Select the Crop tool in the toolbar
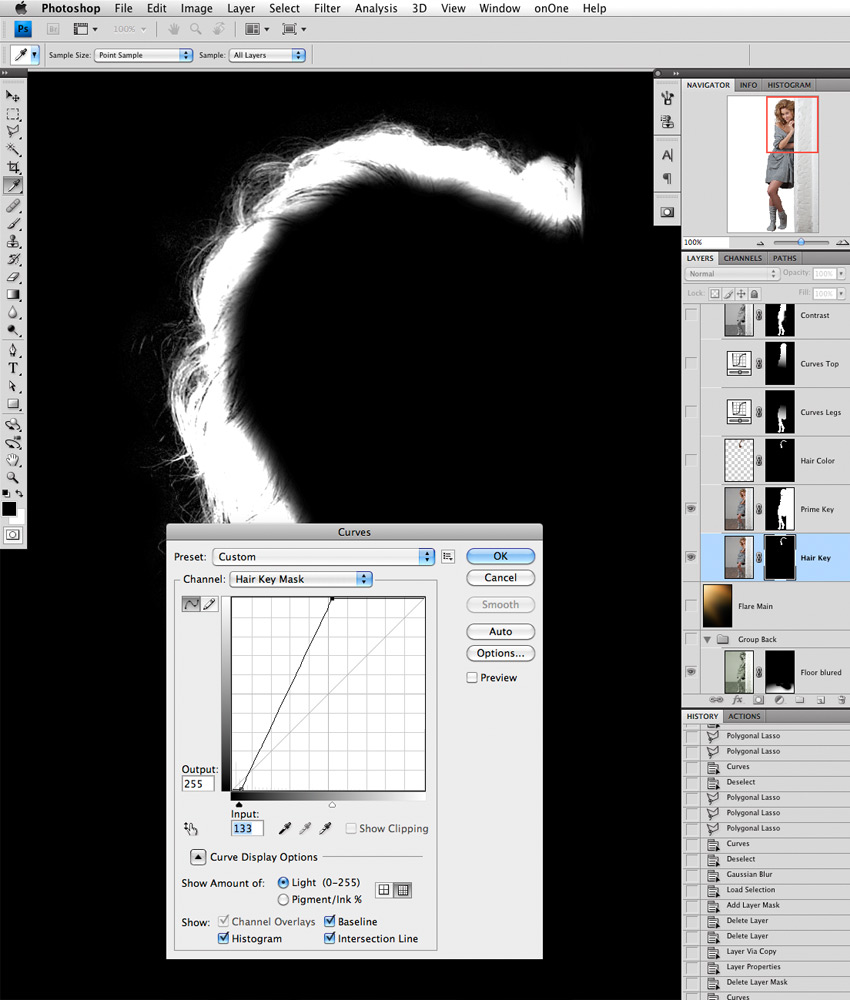The width and height of the screenshot is (850, 1000). 14,167
